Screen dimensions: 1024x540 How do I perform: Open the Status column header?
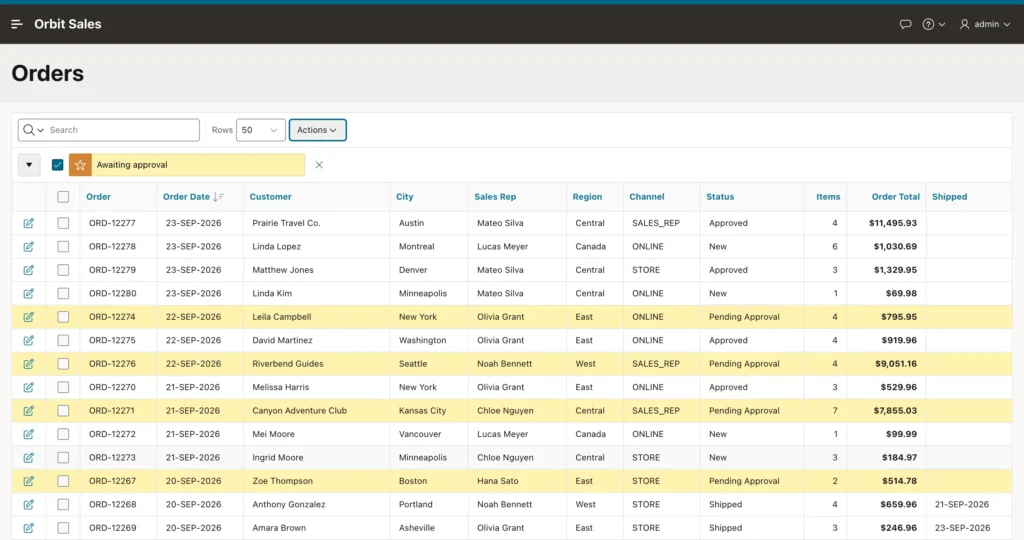720,197
